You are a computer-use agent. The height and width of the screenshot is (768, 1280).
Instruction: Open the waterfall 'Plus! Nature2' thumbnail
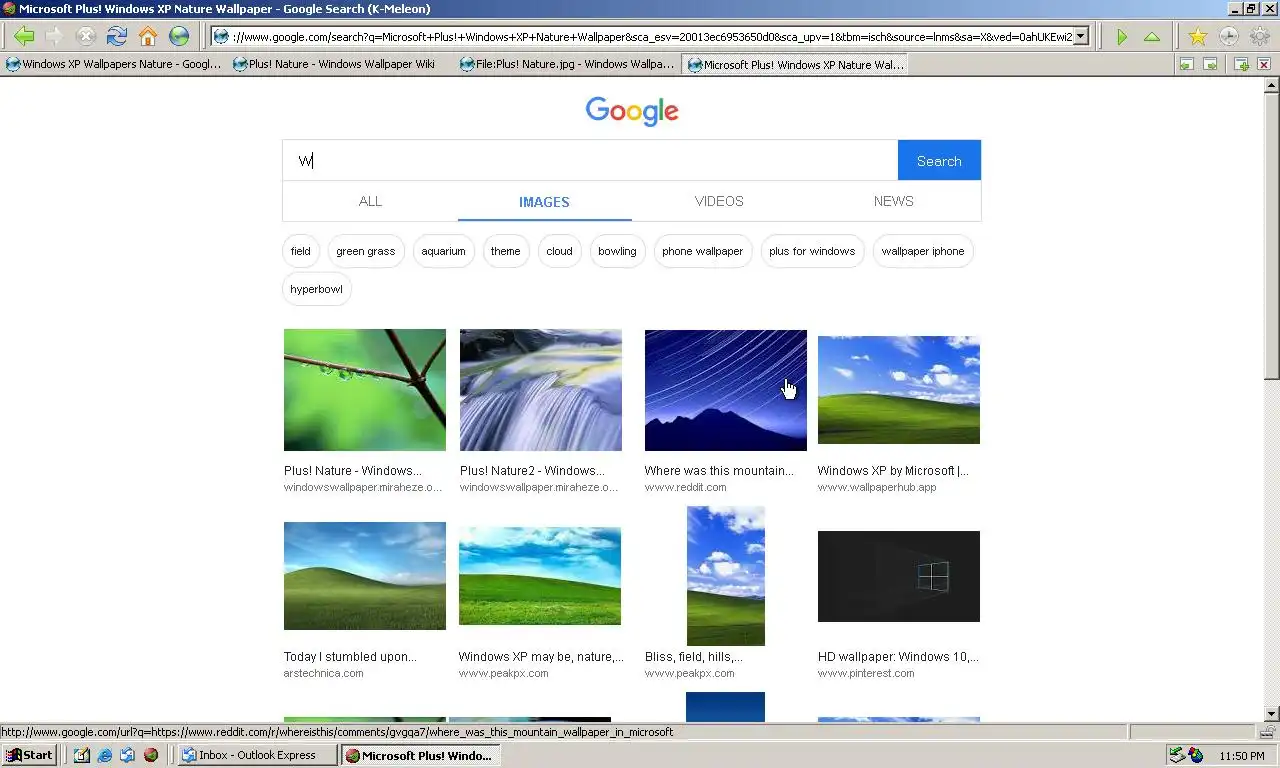pyautogui.click(x=541, y=390)
